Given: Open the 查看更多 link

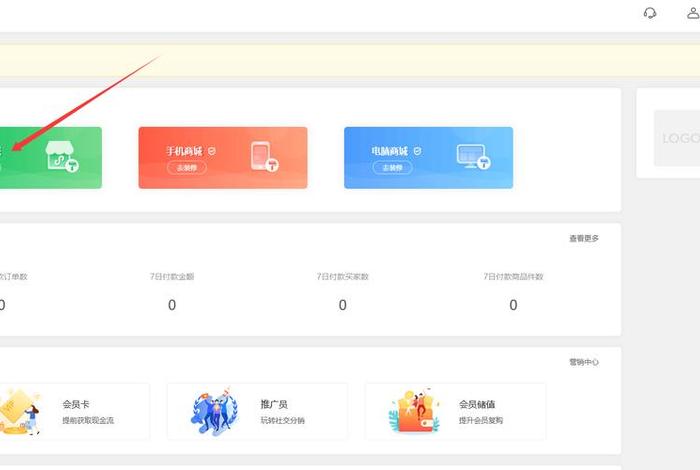Looking at the screenshot, I should (x=584, y=238).
